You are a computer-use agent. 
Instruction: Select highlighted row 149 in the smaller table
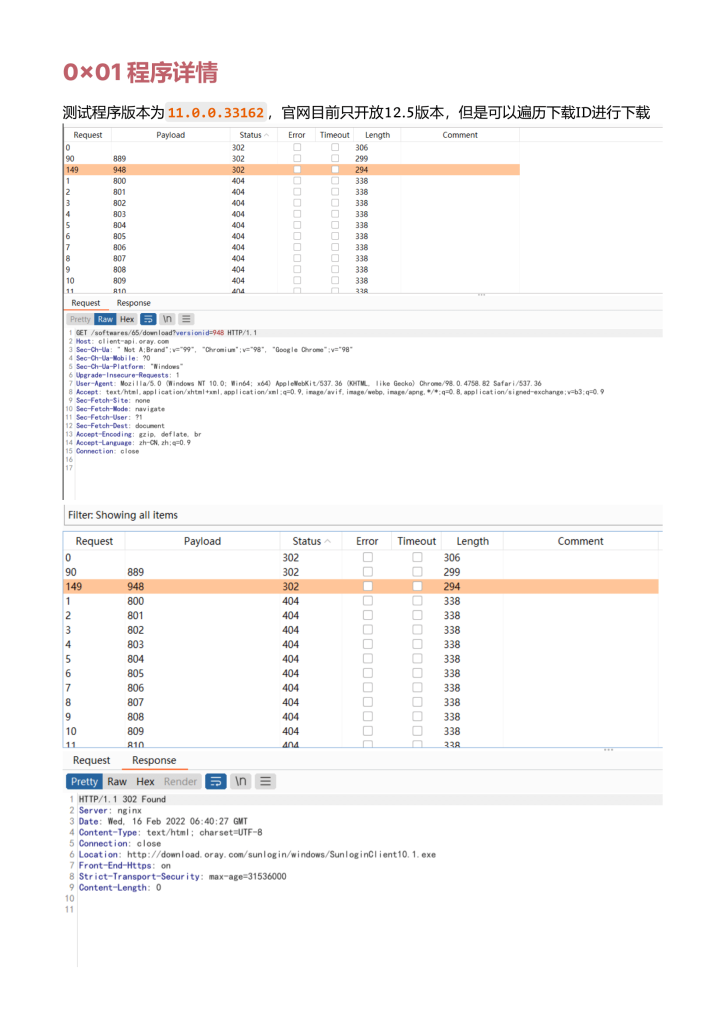(x=291, y=170)
